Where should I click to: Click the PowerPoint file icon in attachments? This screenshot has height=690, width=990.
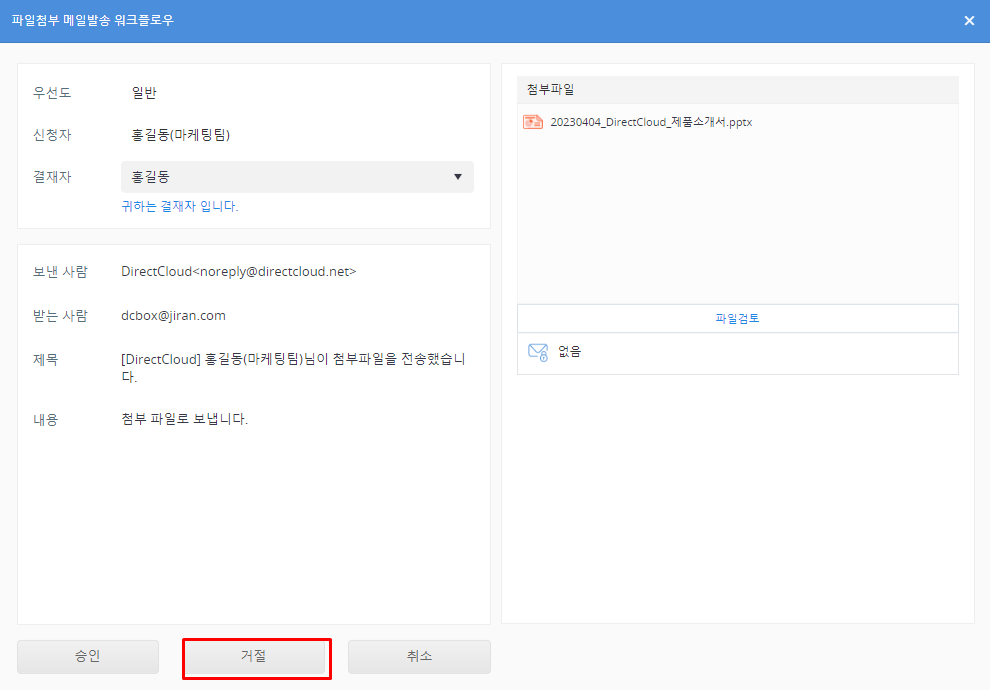click(533, 122)
